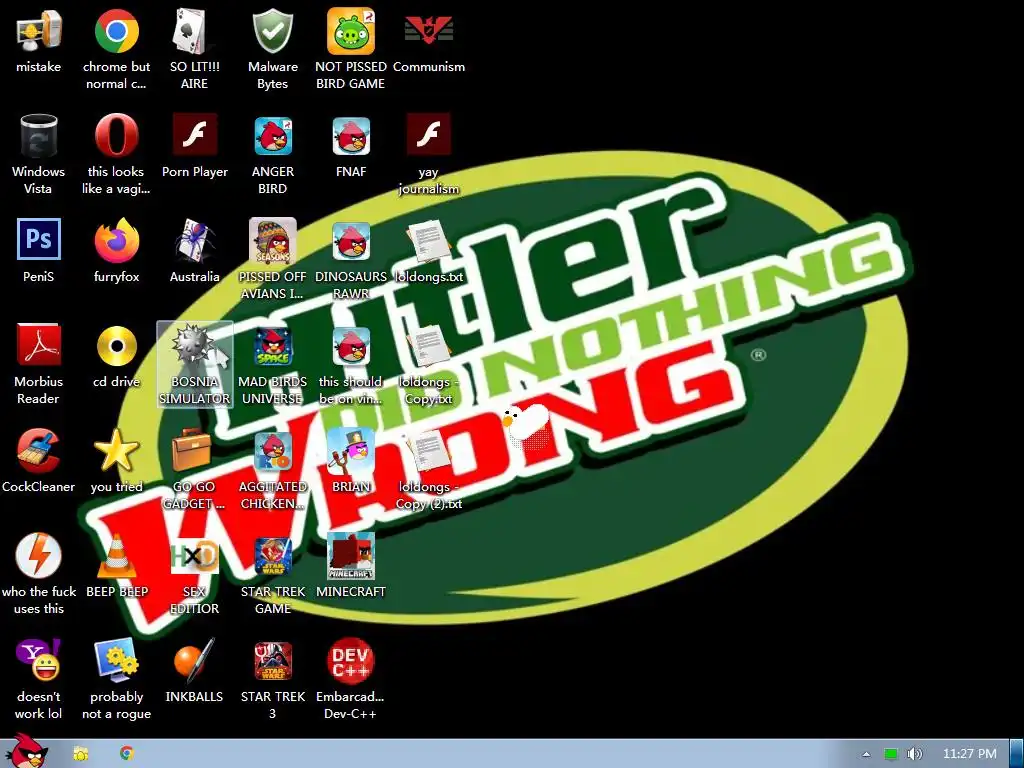Select the 'Malware Bytes' shield icon

(272, 31)
